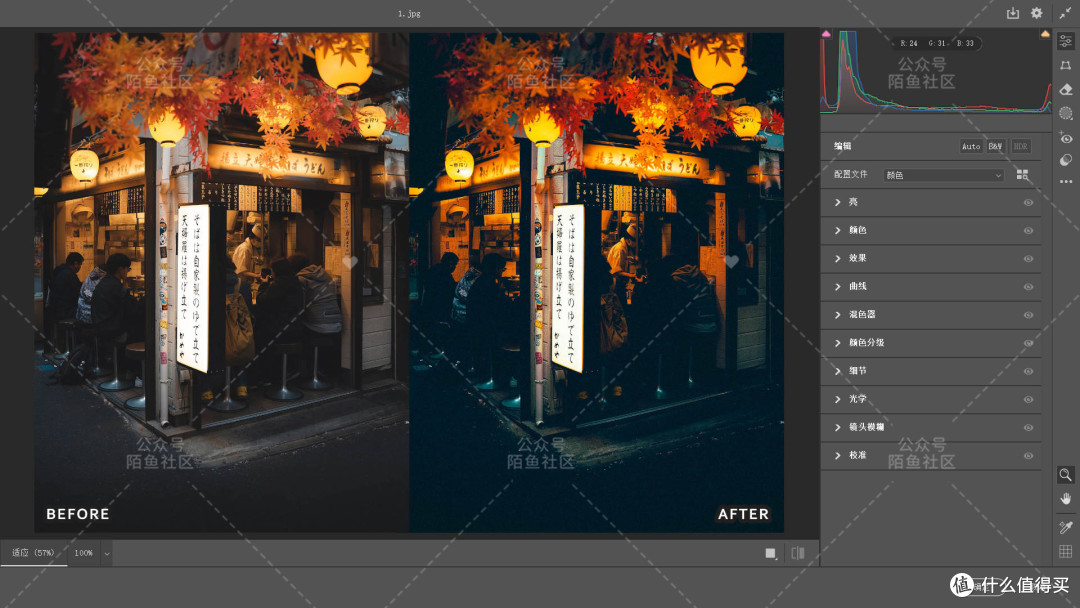Click the 适应 (57%) zoom fit button
1080x608 pixels.
click(33, 553)
